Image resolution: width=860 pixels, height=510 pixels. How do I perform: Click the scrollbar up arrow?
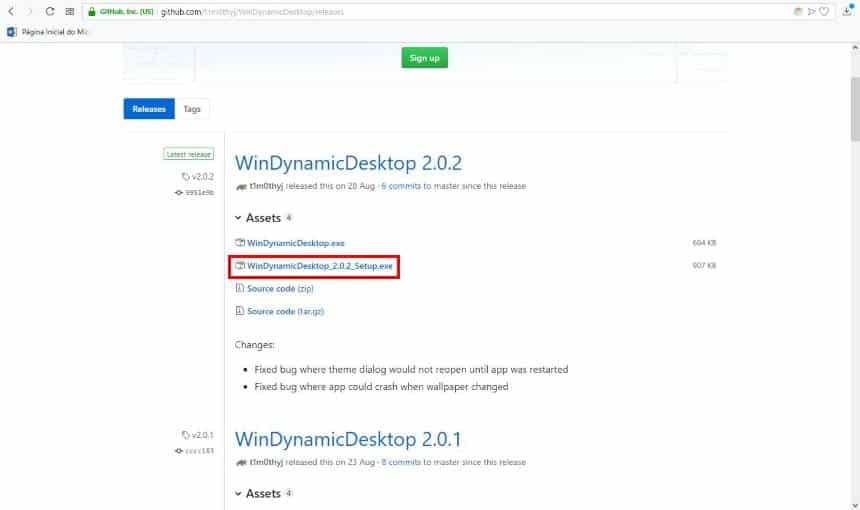coord(855,48)
